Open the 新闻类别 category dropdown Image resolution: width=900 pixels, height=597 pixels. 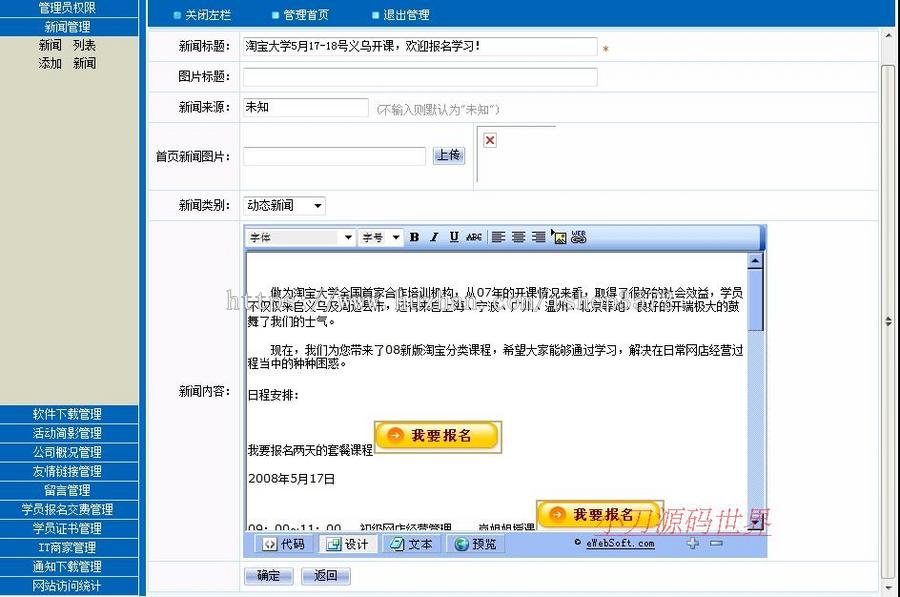pyautogui.click(x=316, y=206)
